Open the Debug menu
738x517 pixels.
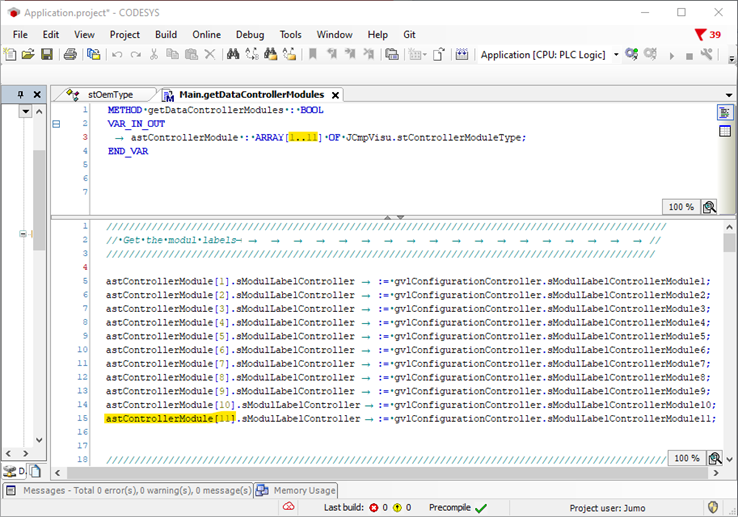[x=249, y=34]
